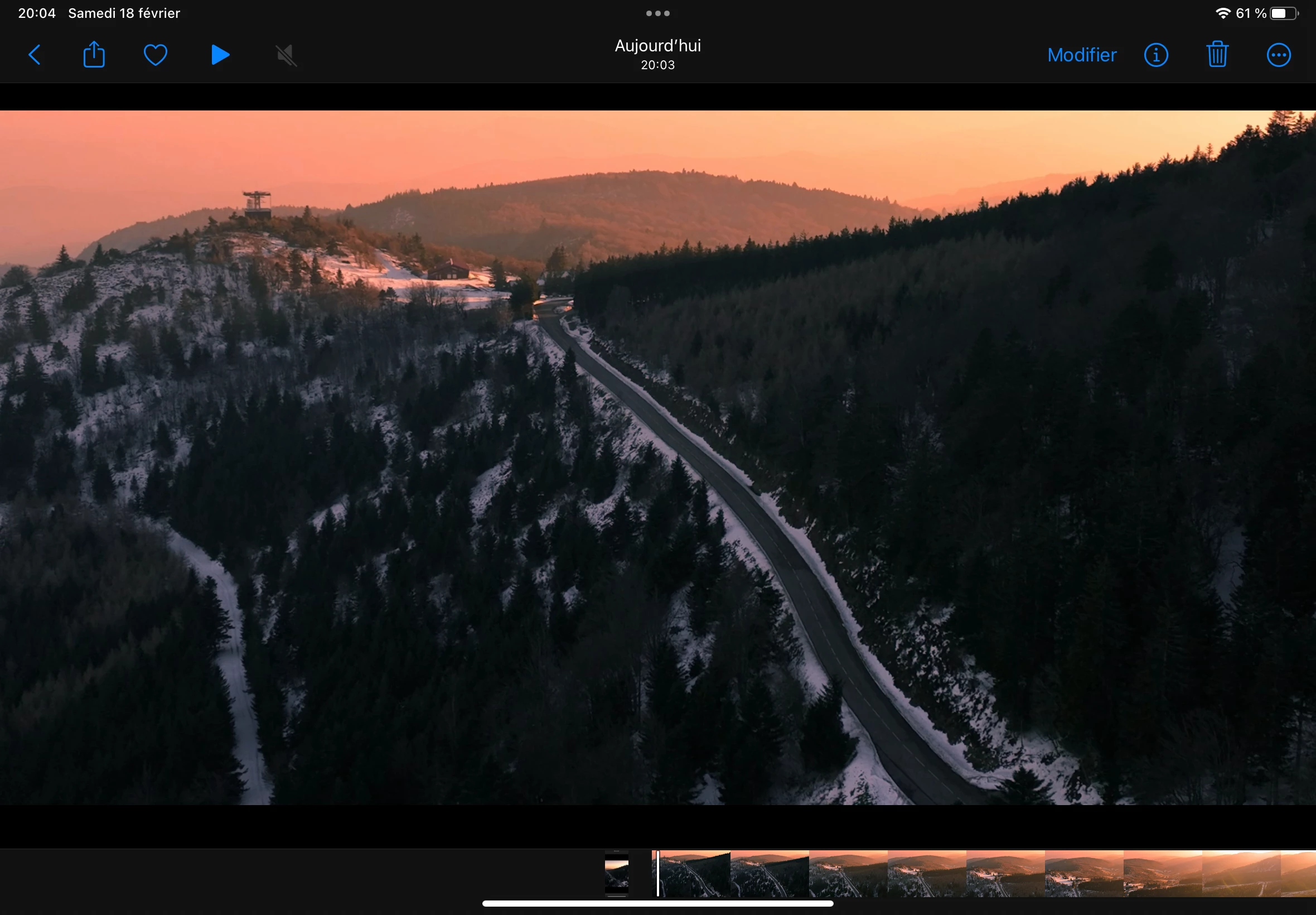This screenshot has height=915, width=1316.
Task: Tap the Samedi 18 février date
Action: (x=124, y=13)
